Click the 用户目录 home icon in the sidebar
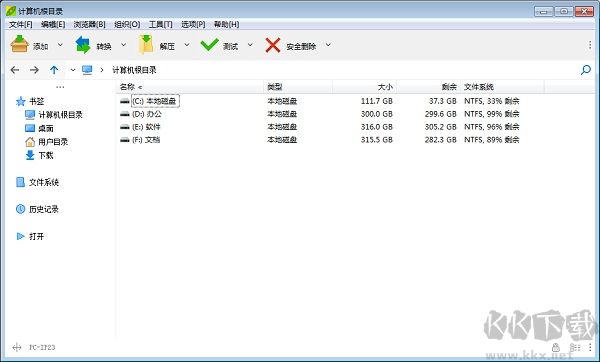600x362 pixels. [30, 142]
